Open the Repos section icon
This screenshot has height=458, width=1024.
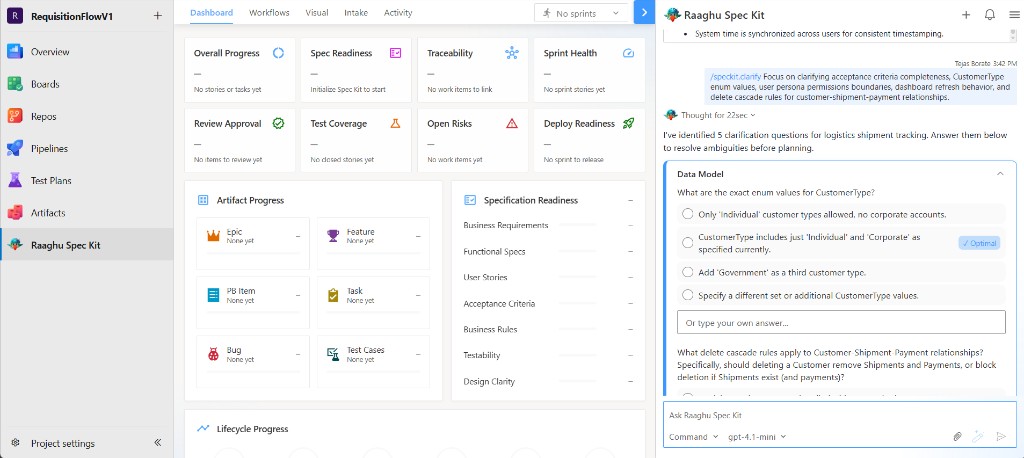(x=15, y=116)
